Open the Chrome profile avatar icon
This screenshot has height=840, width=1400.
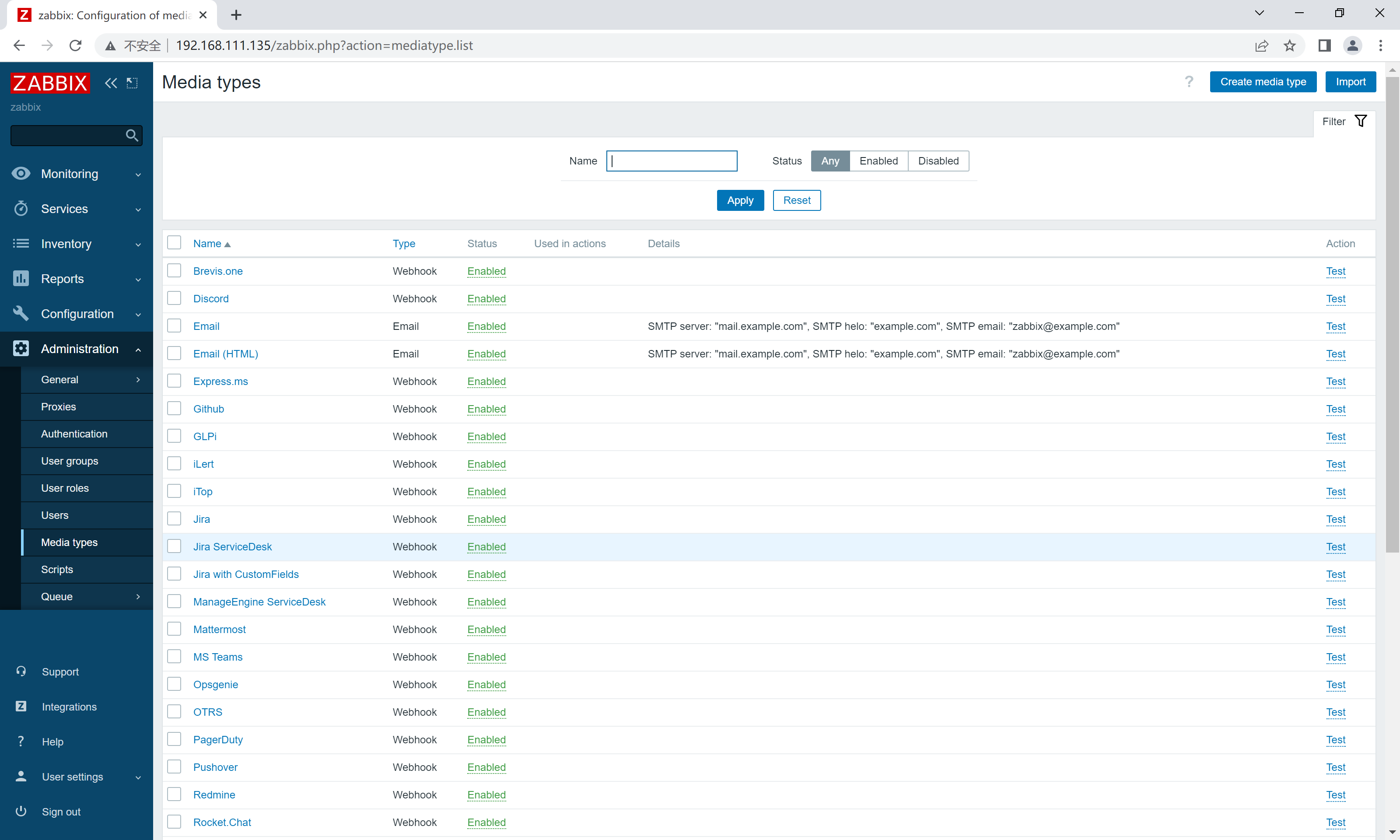tap(1352, 45)
